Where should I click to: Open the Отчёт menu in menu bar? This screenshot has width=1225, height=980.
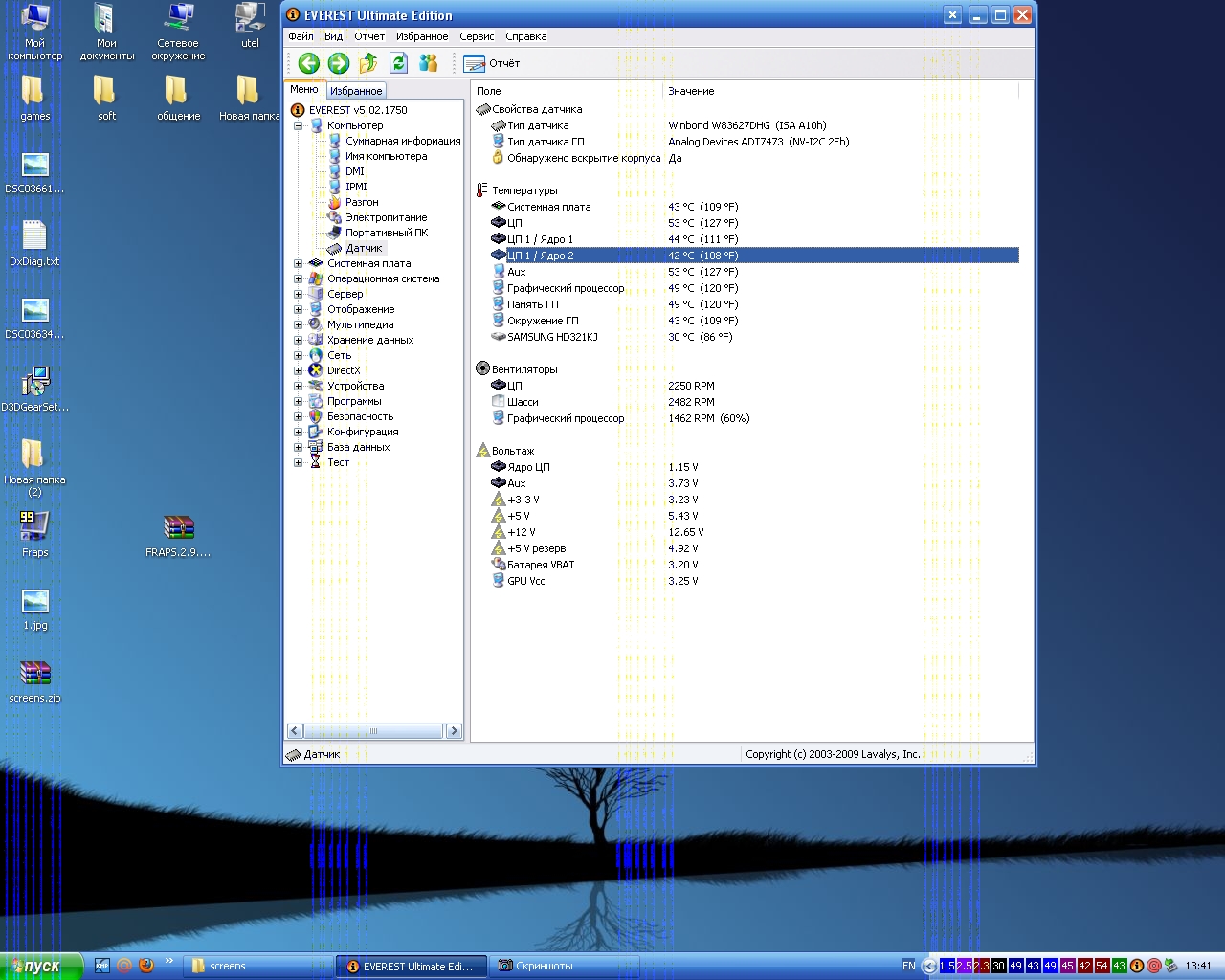pos(369,36)
